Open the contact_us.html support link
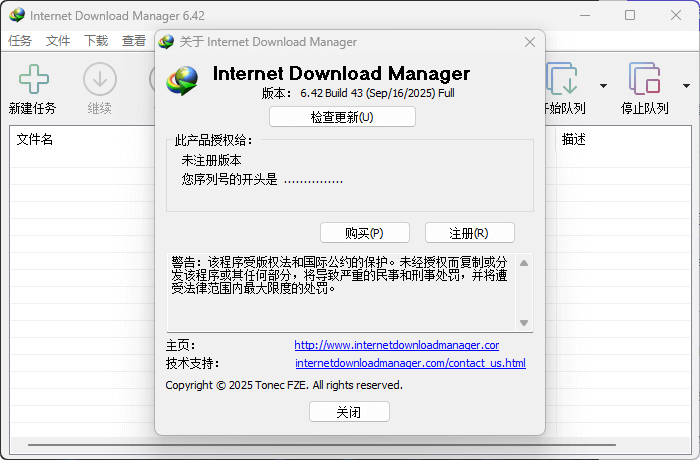 click(x=410, y=363)
